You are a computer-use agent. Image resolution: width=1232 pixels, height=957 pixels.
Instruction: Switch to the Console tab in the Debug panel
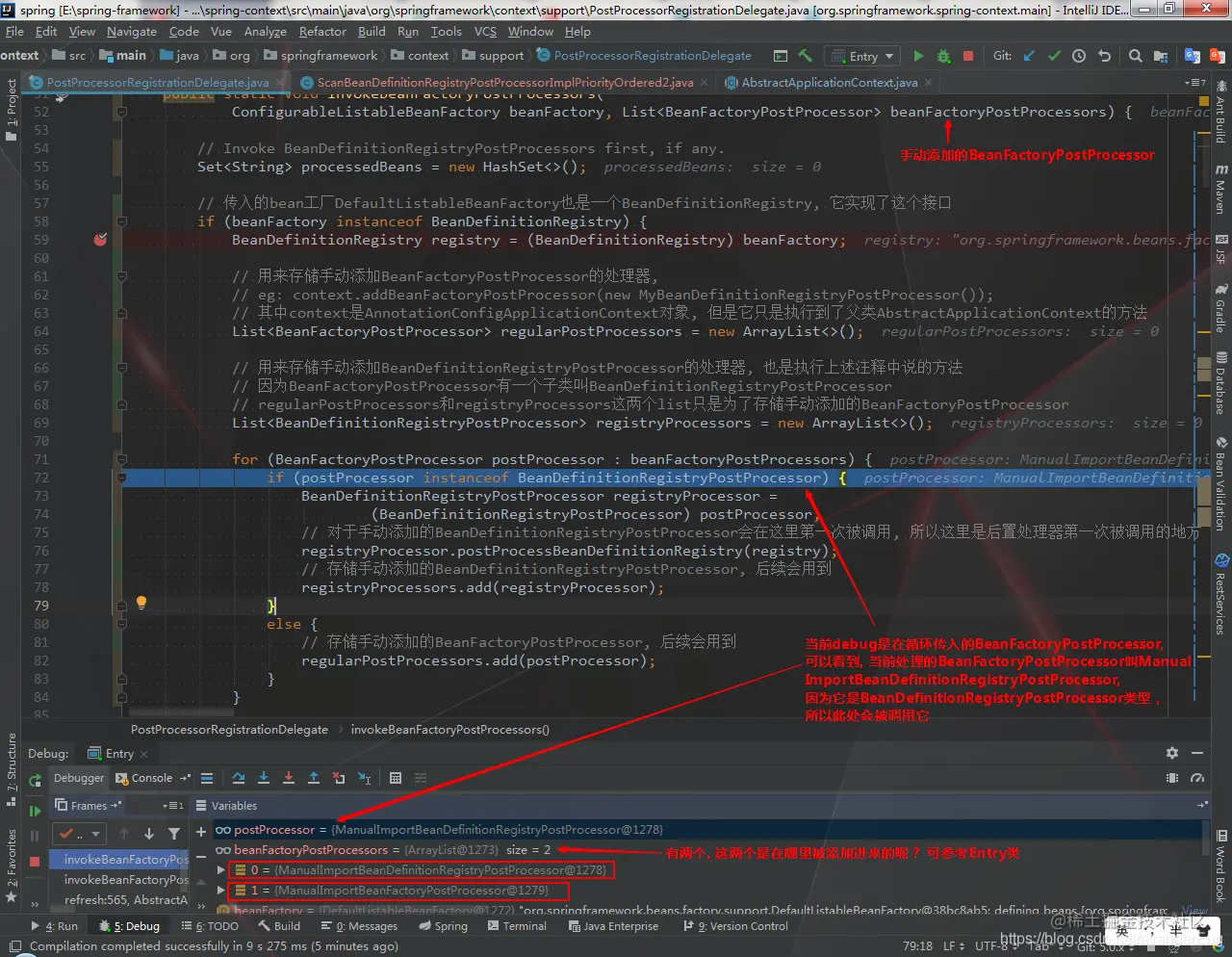[x=151, y=778]
